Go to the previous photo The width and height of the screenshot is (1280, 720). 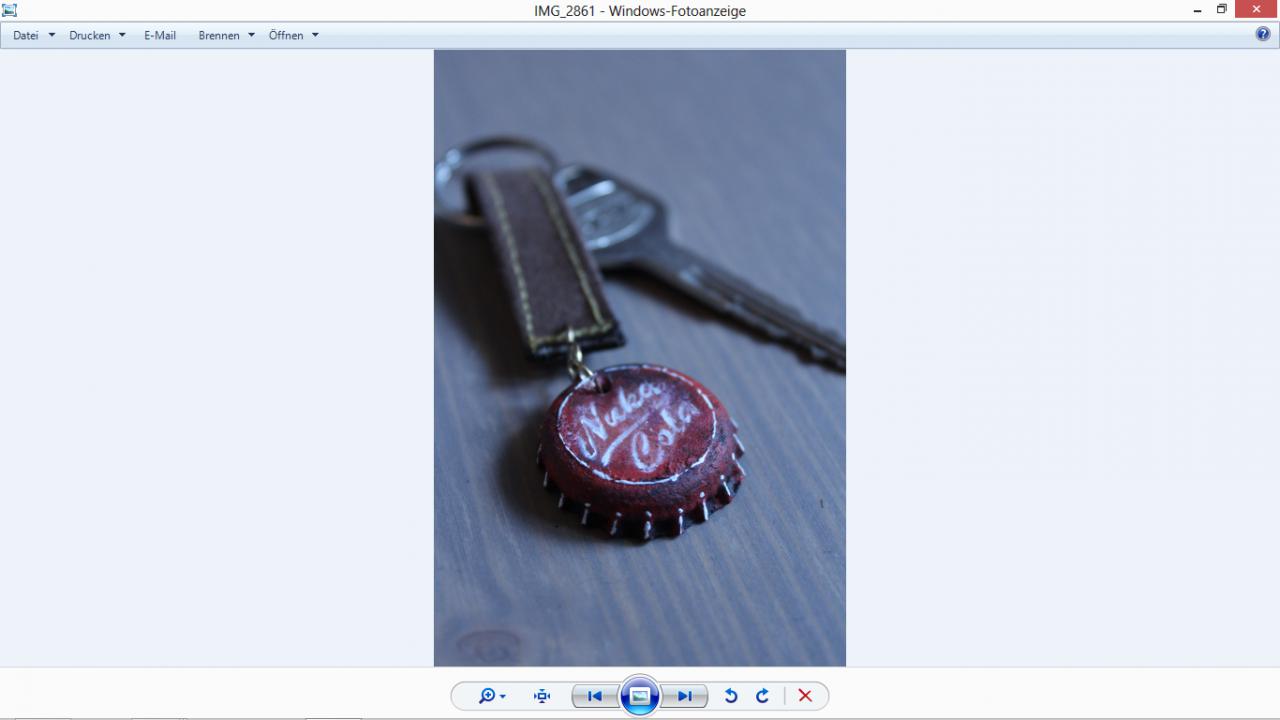(594, 696)
